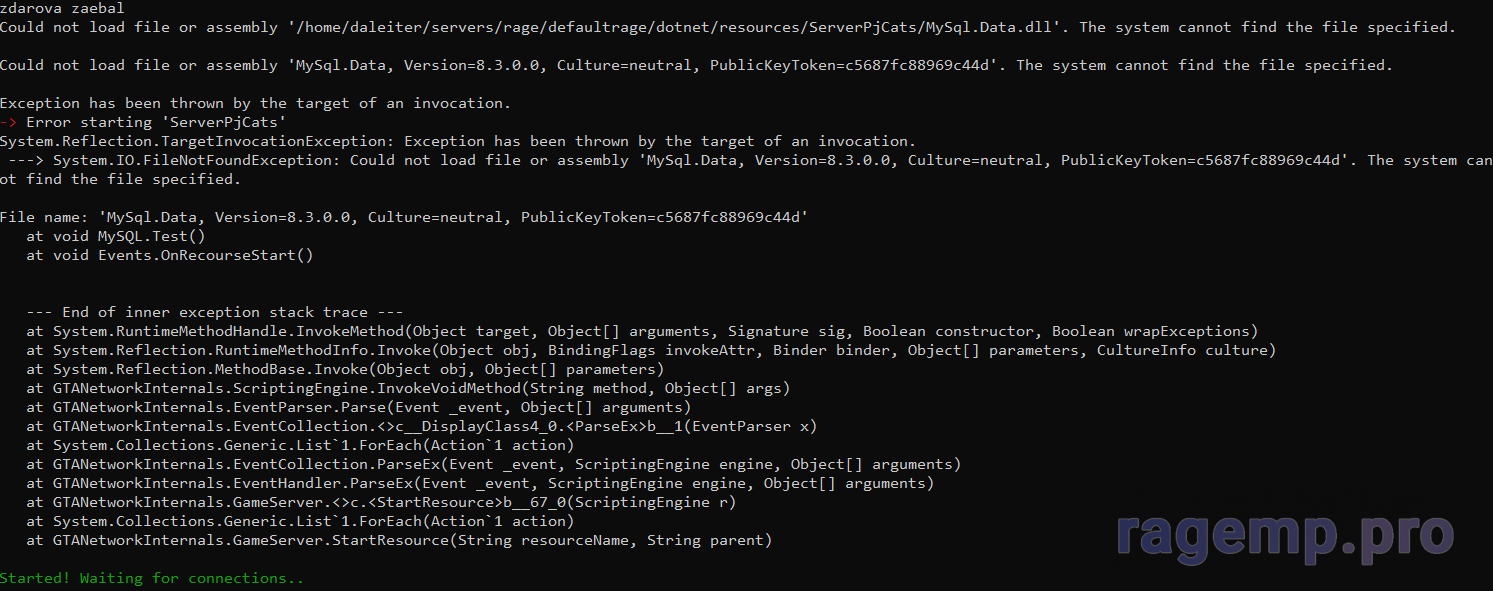
Task: Click 'End of inner exception stack trace' line
Action: [215, 312]
